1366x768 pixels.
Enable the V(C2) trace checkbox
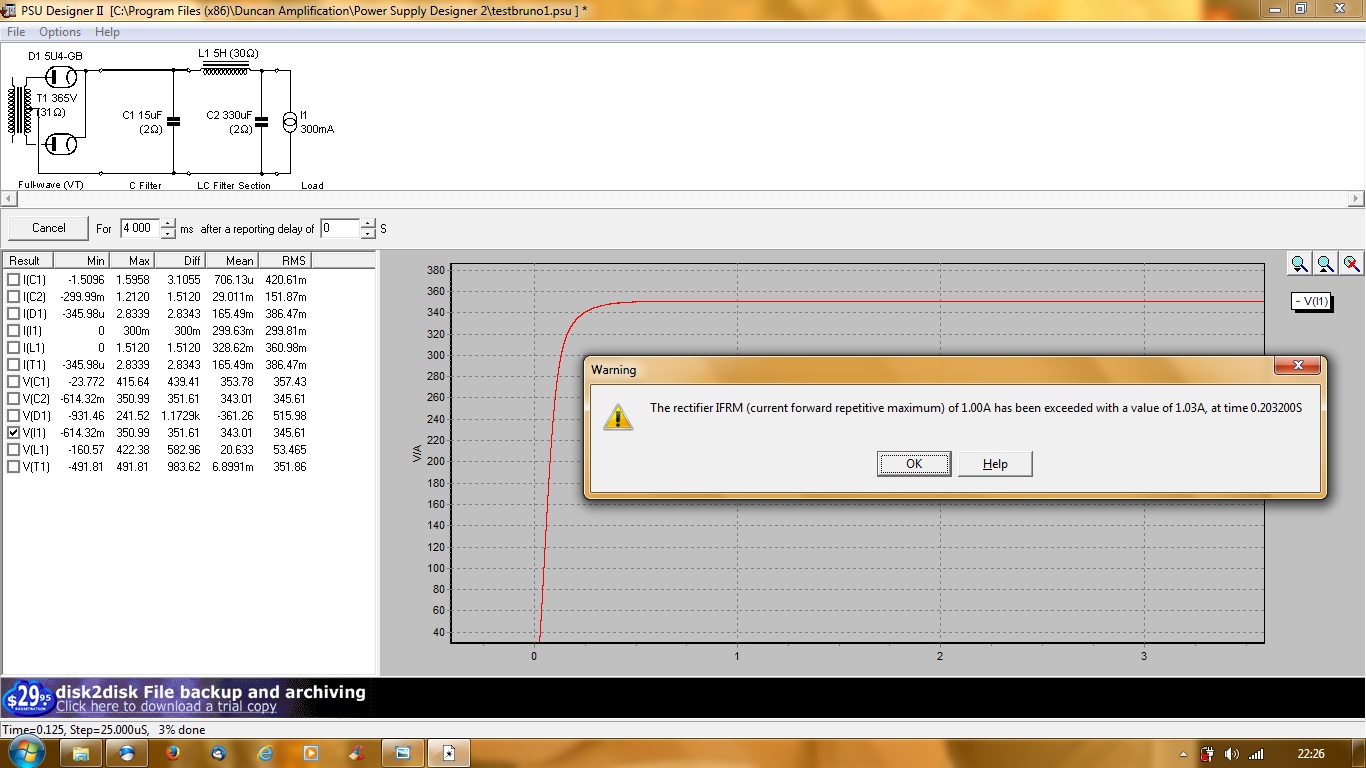click(13, 399)
